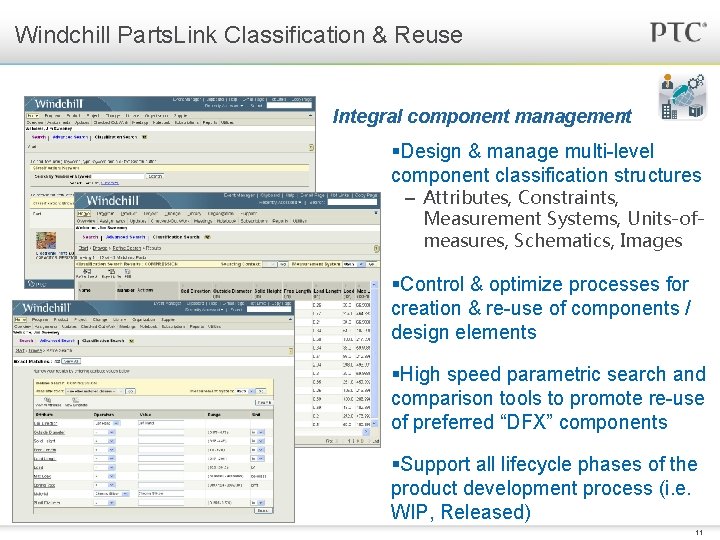Click the third small toolbar icon above results table
Viewport: 720px width, 540px height.
click(x=128, y=271)
